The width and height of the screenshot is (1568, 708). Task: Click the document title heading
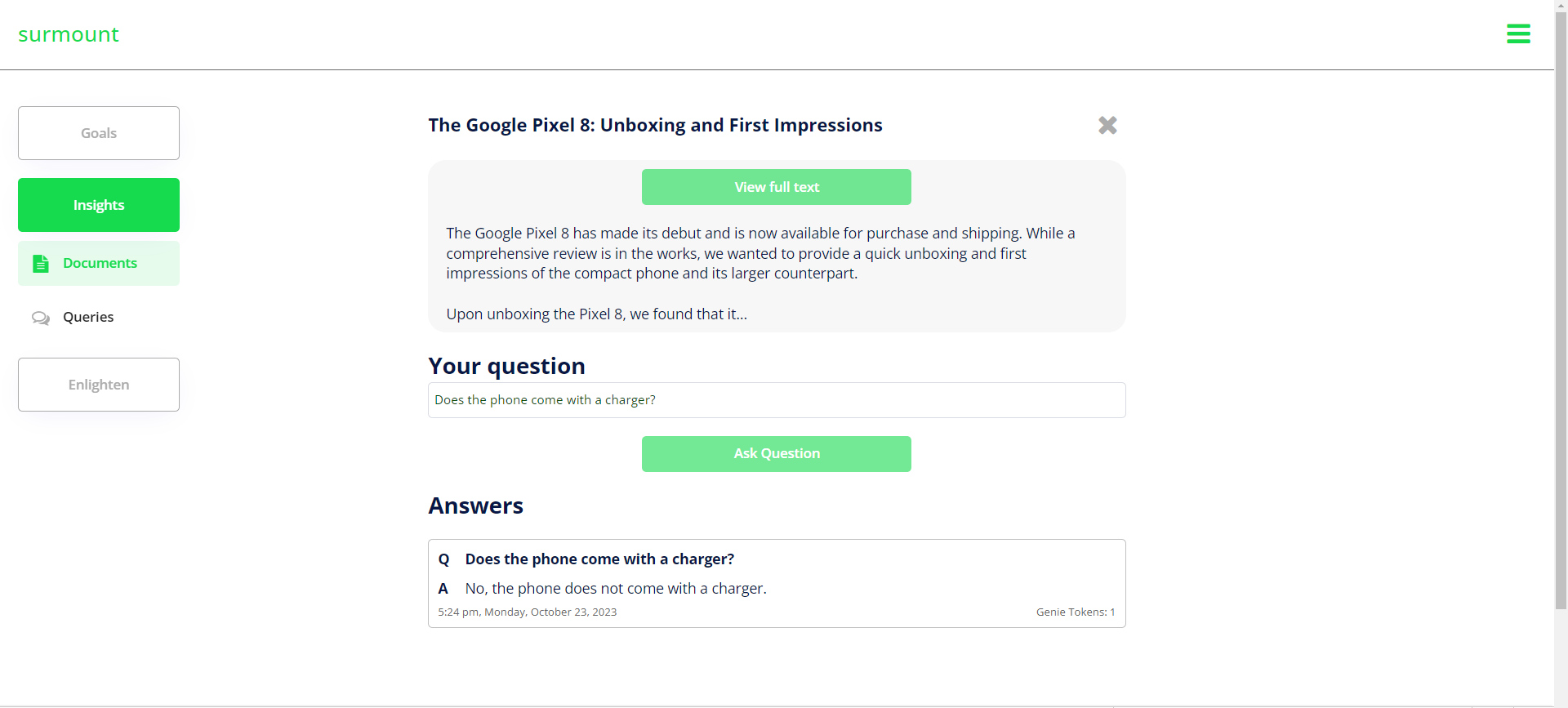(x=655, y=125)
